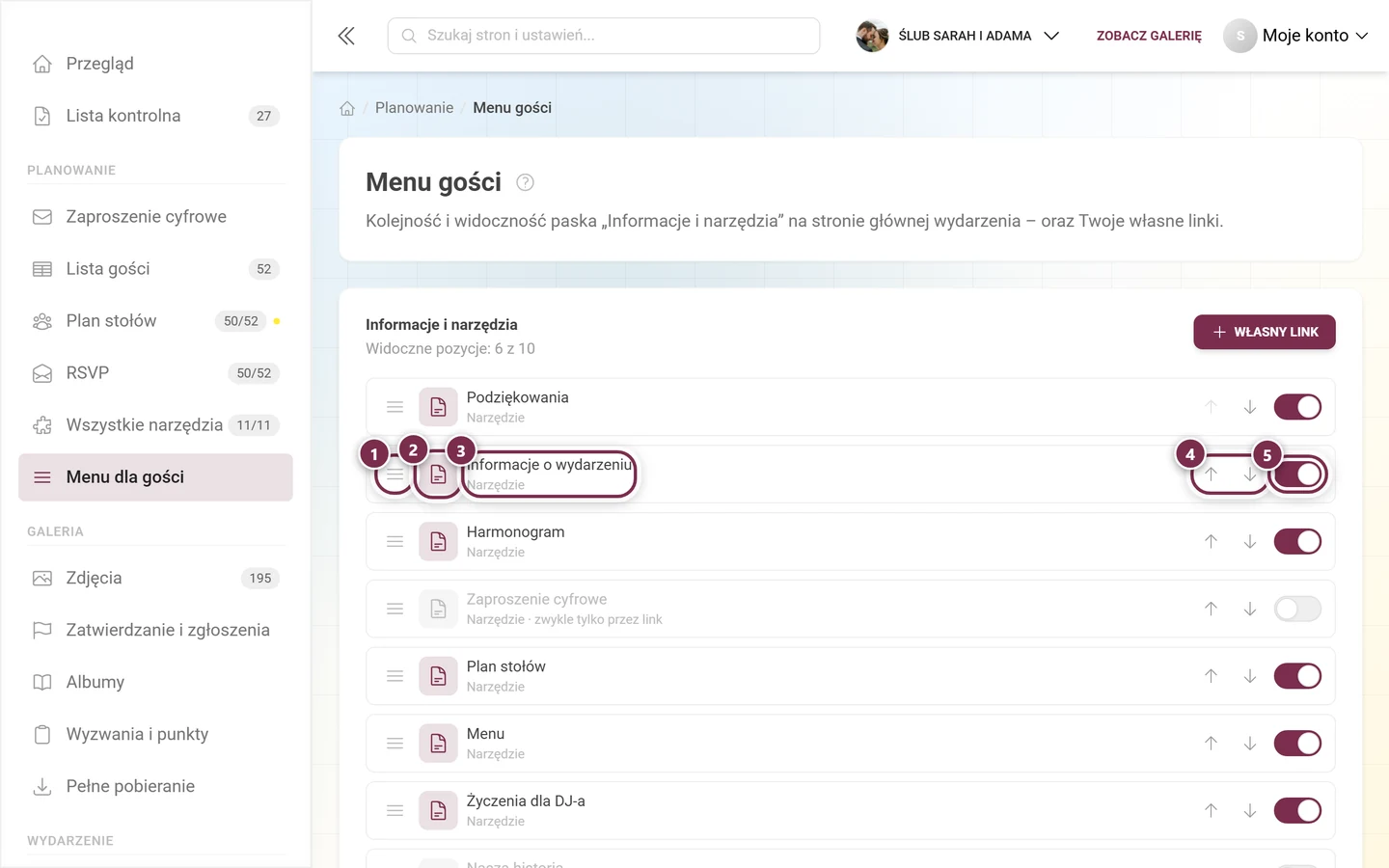Click the document icon of Harmonogram
The height and width of the screenshot is (868, 1389).
pos(438,542)
